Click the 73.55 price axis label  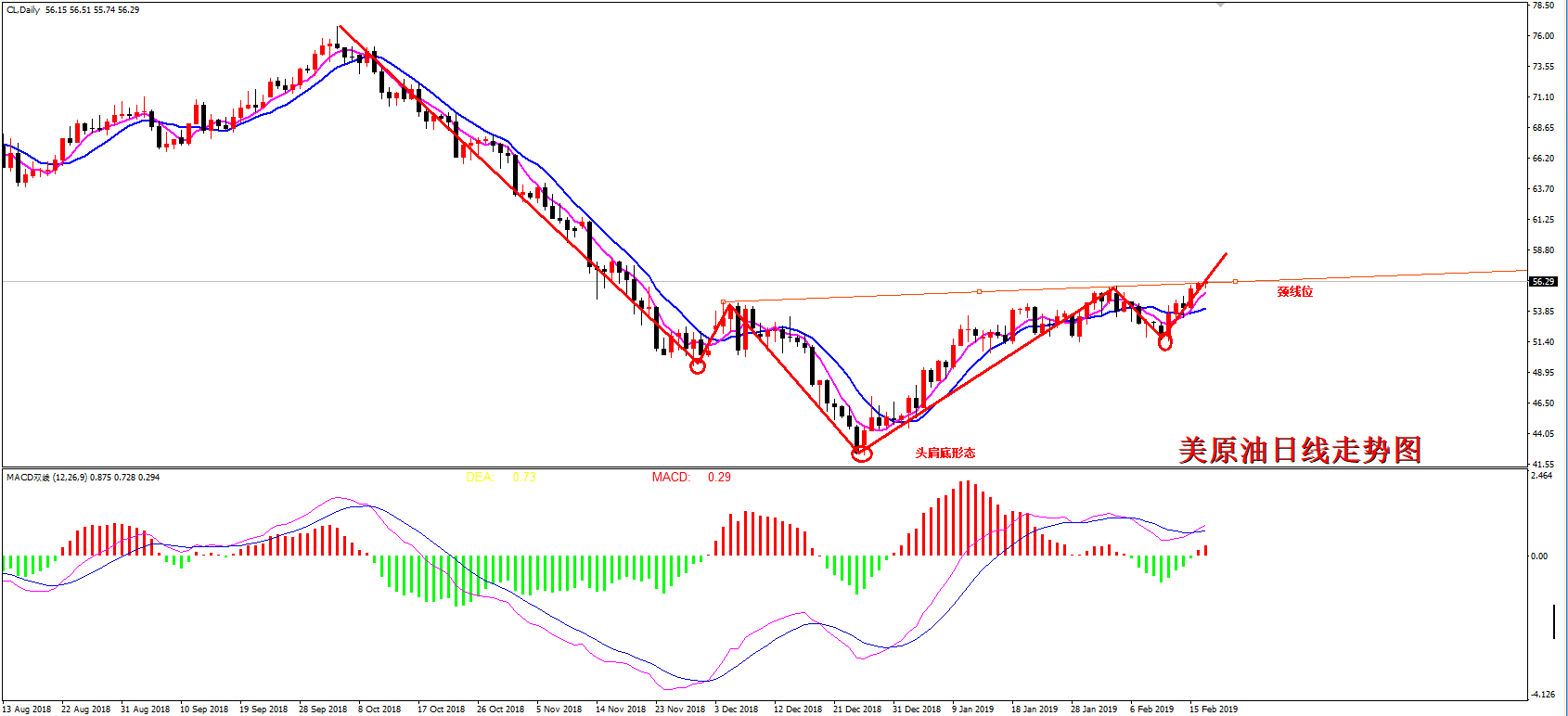[1543, 67]
